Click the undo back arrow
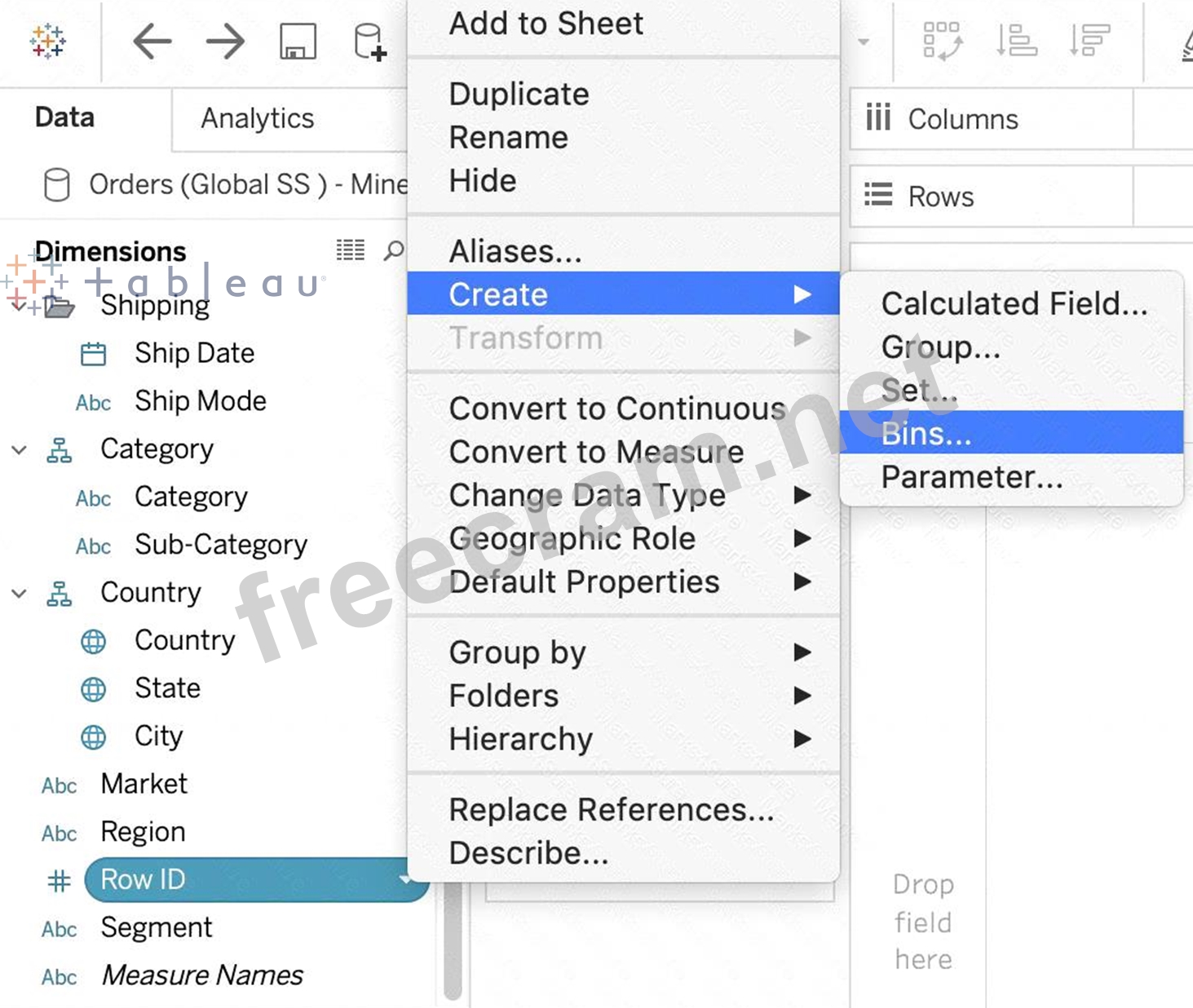 pyautogui.click(x=152, y=41)
